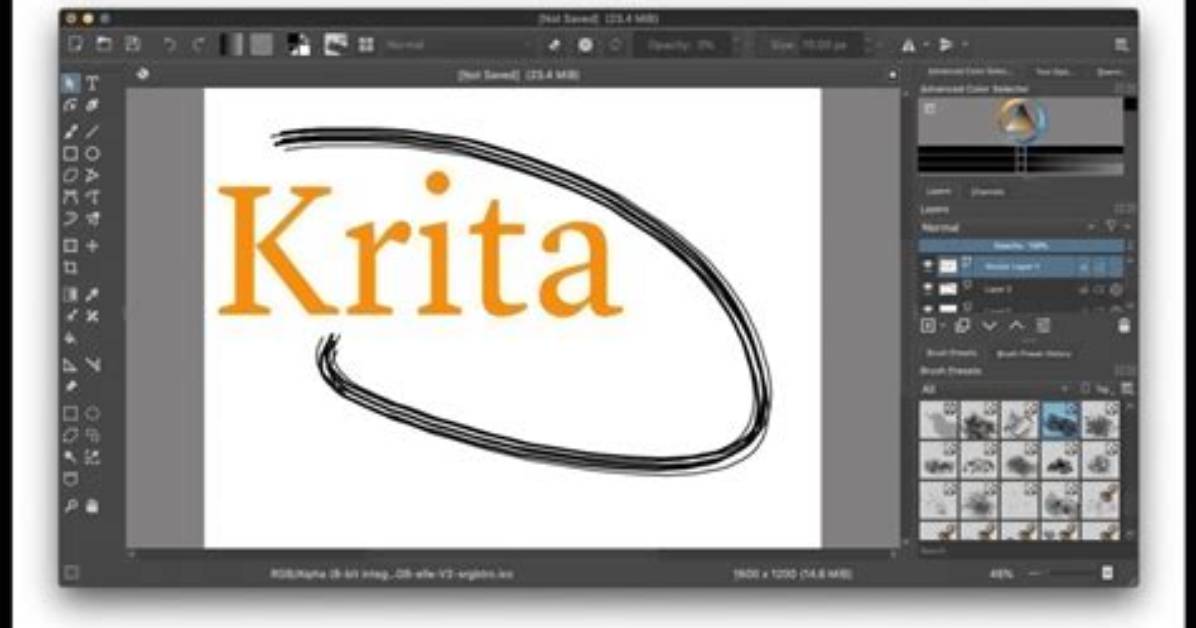
Task: Open the brush presets grid icon
Action: [x=366, y=45]
